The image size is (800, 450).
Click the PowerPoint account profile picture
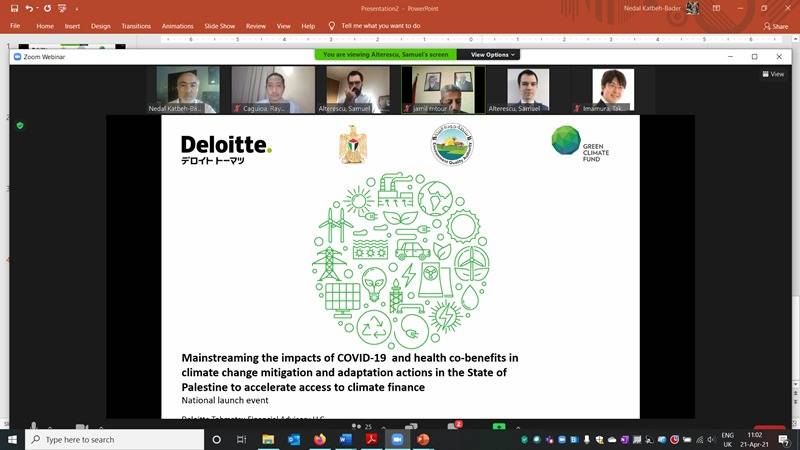(692, 8)
